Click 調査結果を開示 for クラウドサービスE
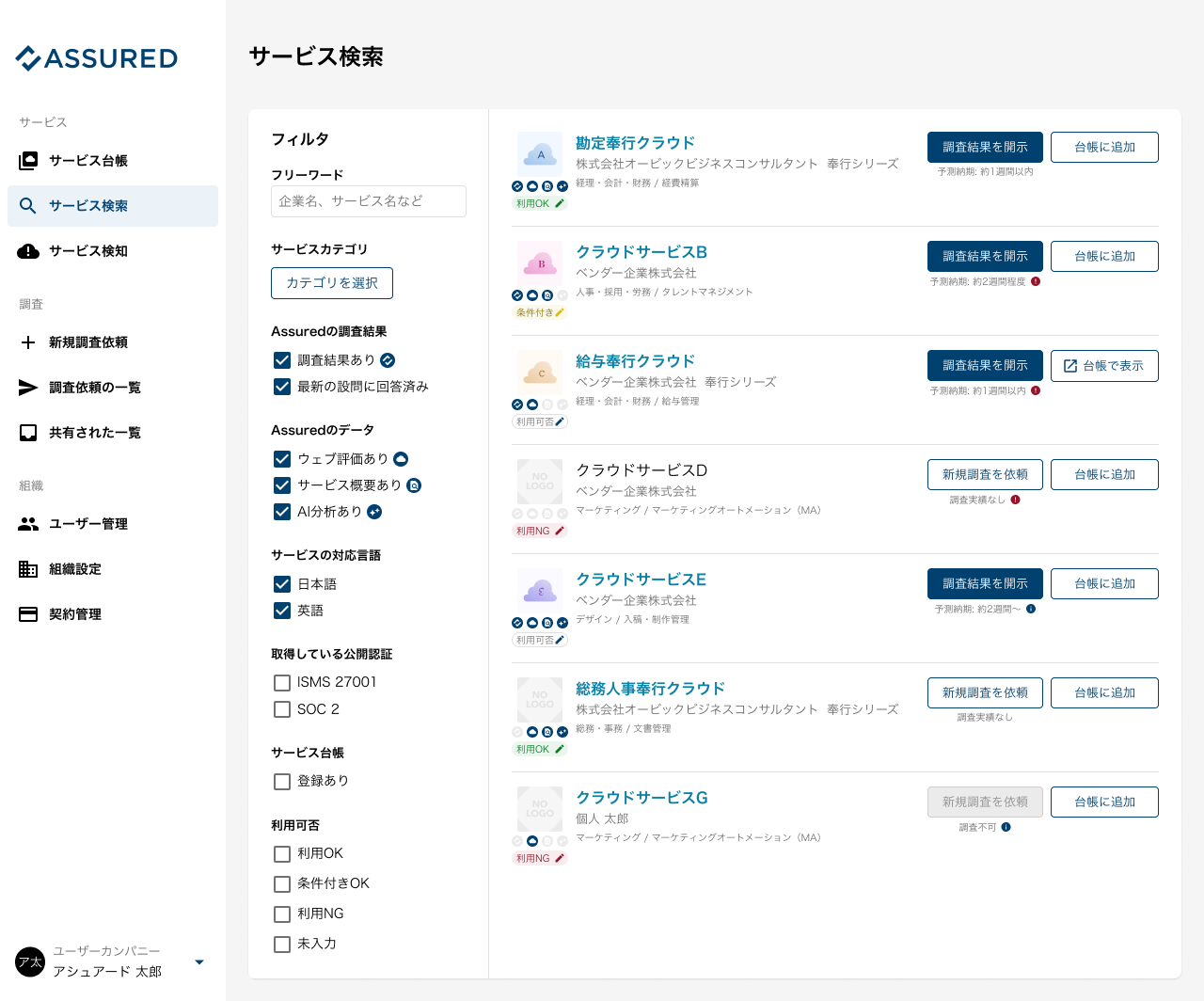This screenshot has width=1204, height=1001. click(x=985, y=584)
